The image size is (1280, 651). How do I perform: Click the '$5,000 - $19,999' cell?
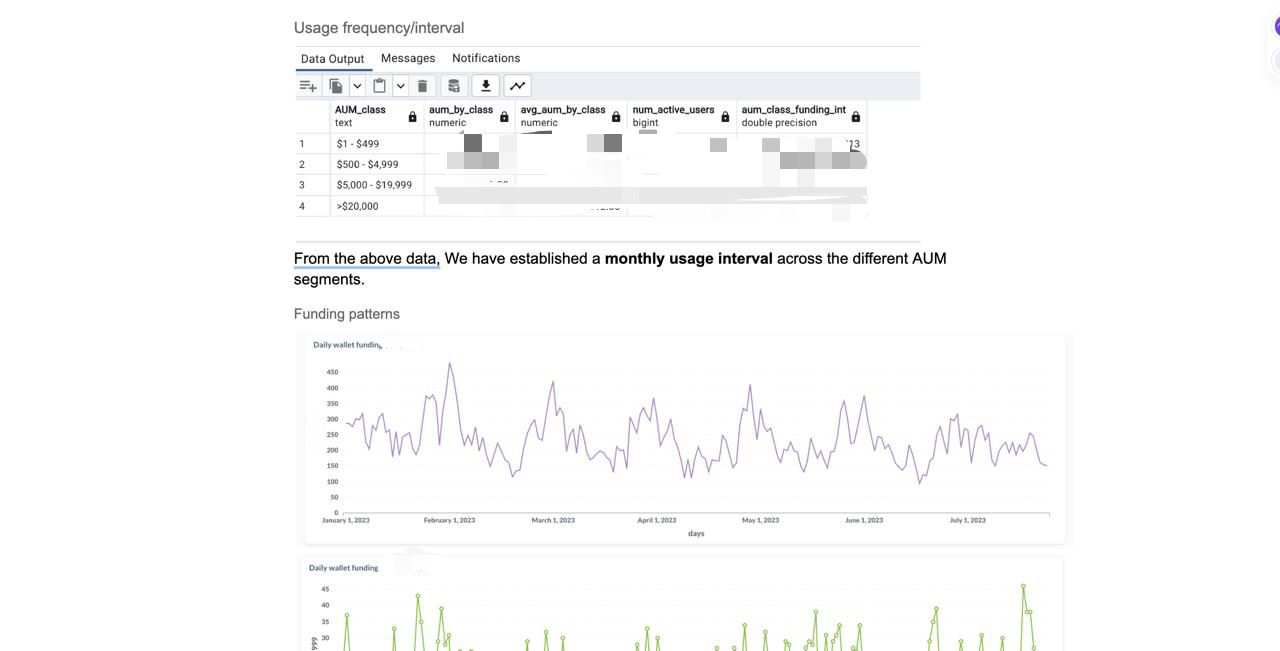377,185
